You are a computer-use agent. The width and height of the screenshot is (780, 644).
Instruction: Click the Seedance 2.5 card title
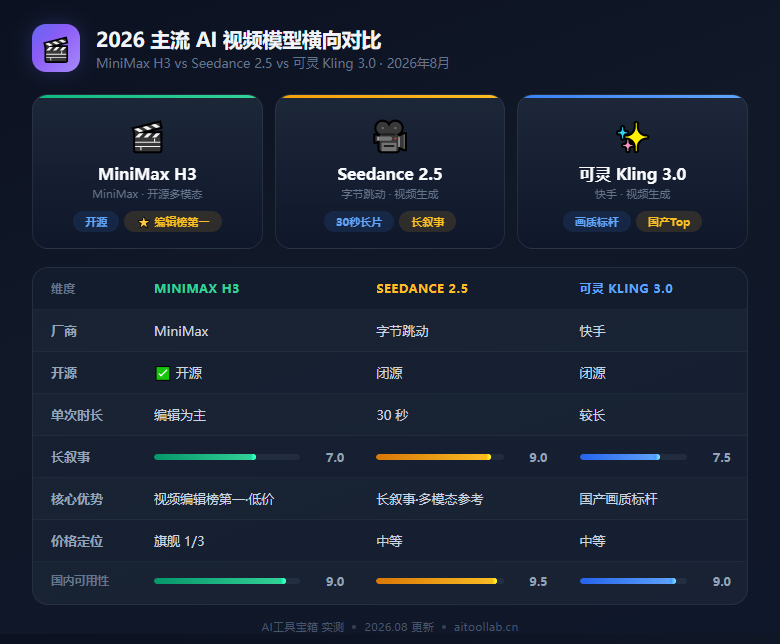point(390,174)
